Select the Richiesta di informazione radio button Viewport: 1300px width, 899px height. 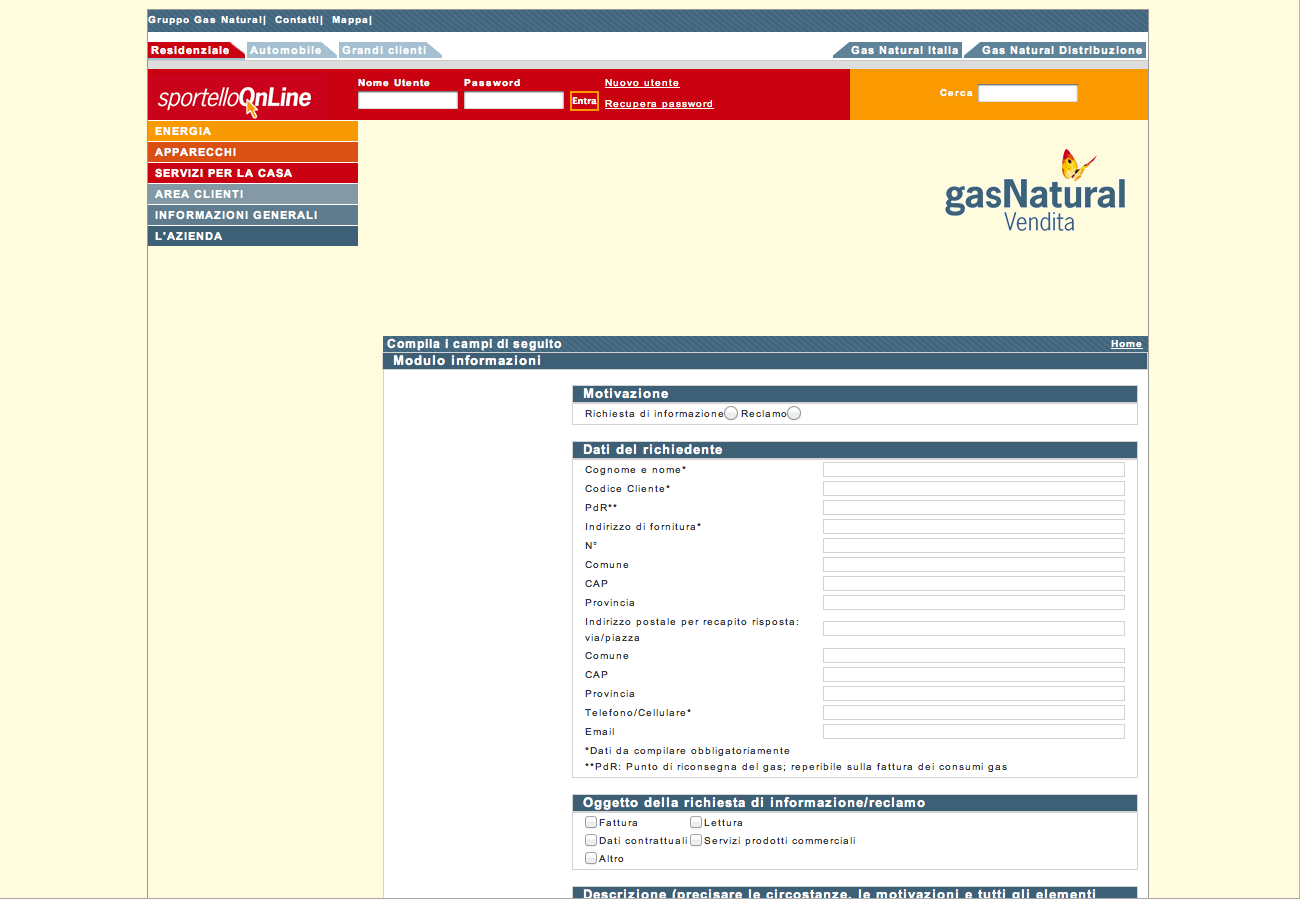(731, 414)
